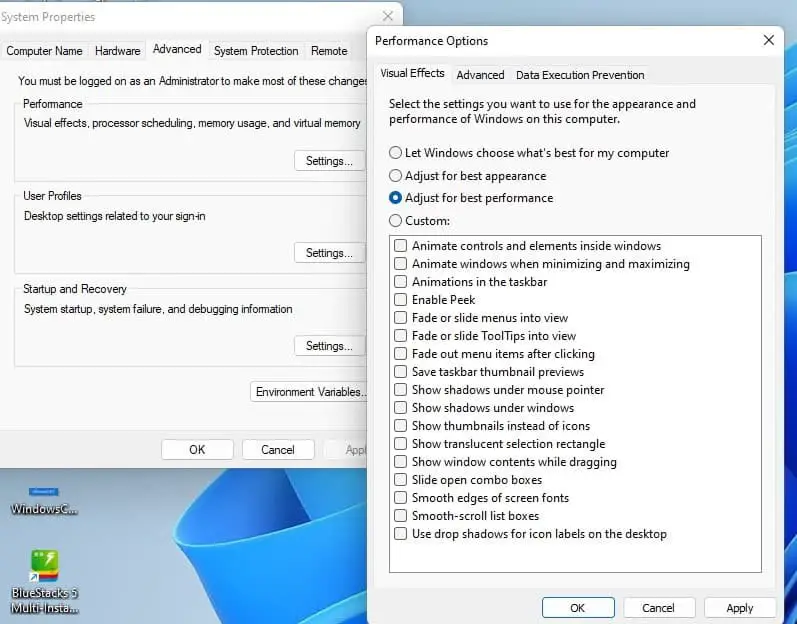Screen dimensions: 797x624
Task: Click Cancel in Performance Options
Action: coord(658,608)
